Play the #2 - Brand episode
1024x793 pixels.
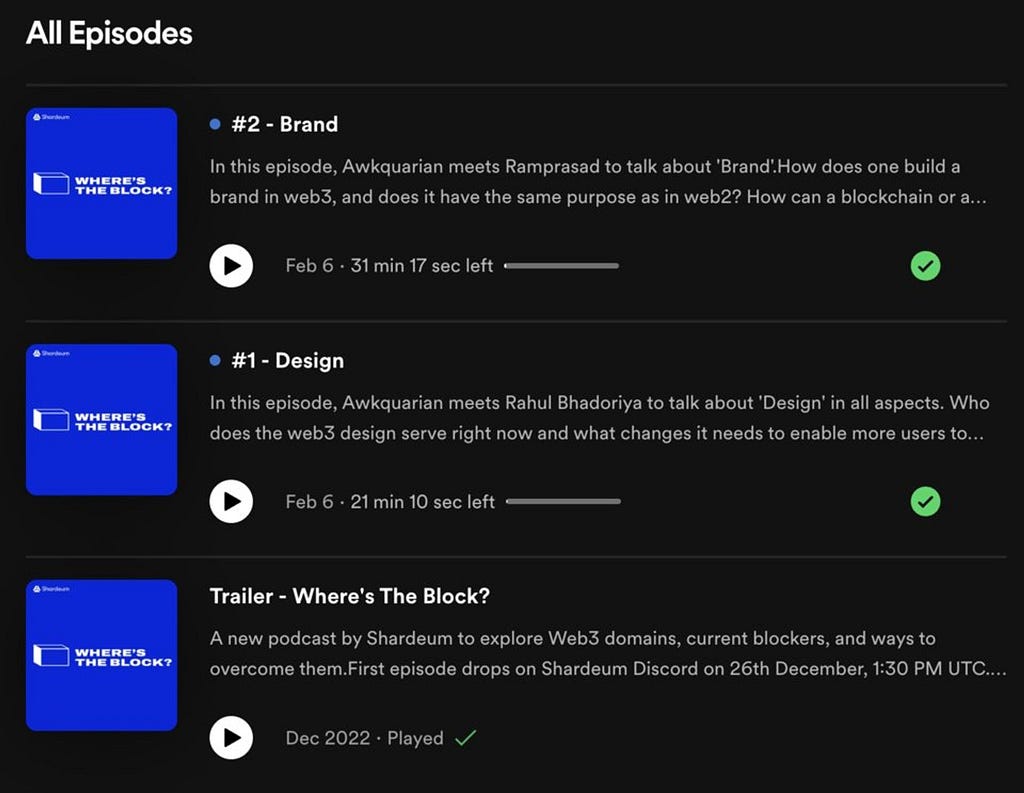point(231,266)
